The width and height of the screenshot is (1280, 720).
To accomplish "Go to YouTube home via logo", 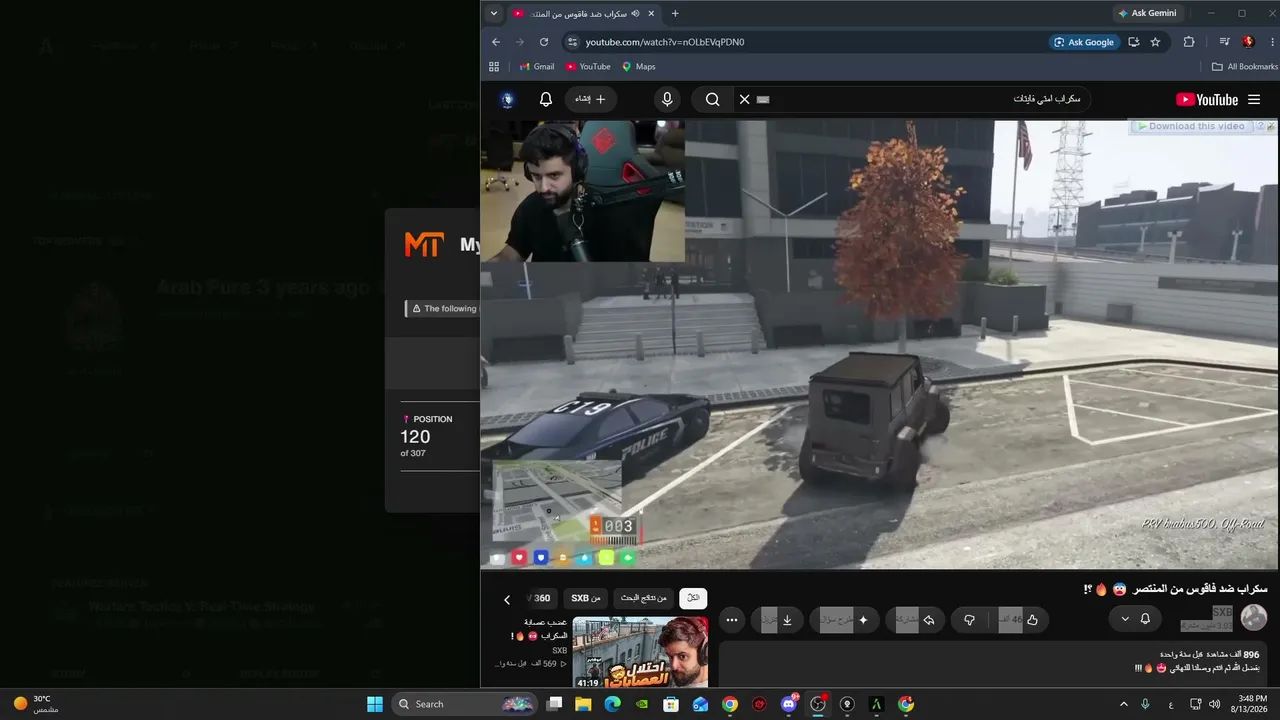I will [x=1207, y=100].
